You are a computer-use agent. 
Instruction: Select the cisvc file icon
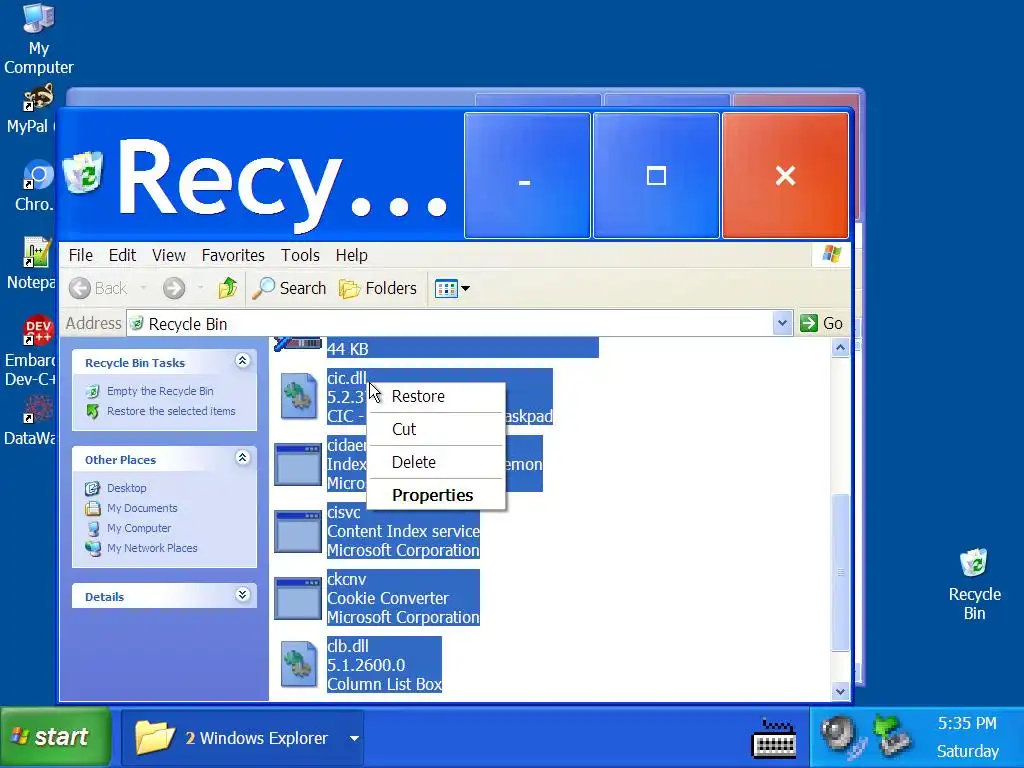pos(298,532)
